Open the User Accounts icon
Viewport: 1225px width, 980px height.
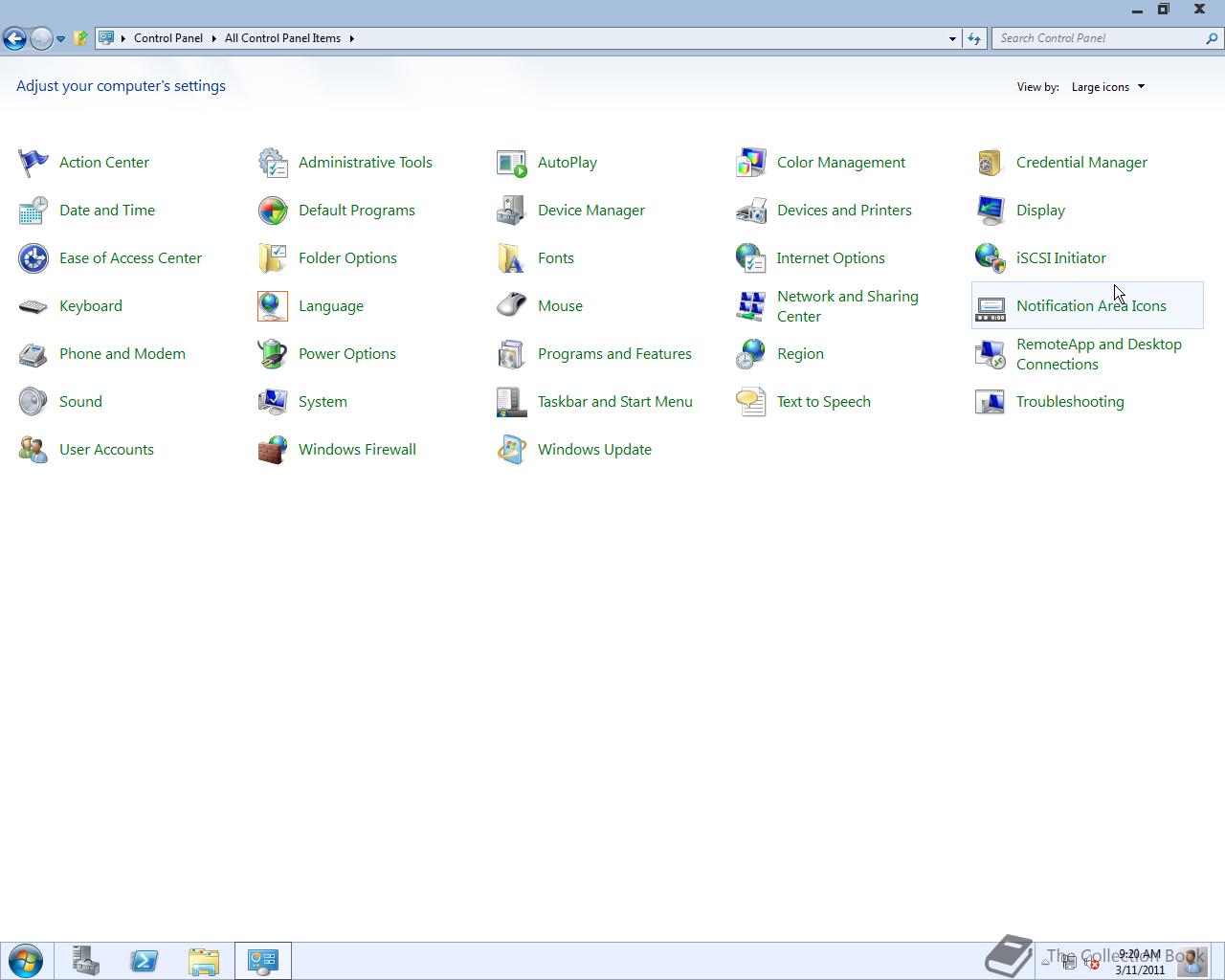(33, 450)
